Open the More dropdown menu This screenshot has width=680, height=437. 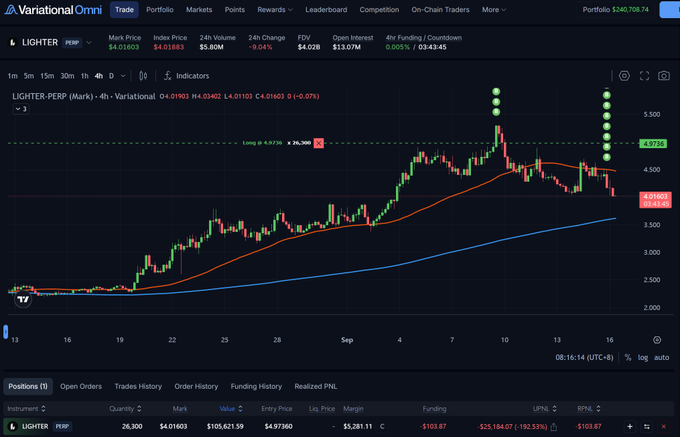[x=494, y=10]
